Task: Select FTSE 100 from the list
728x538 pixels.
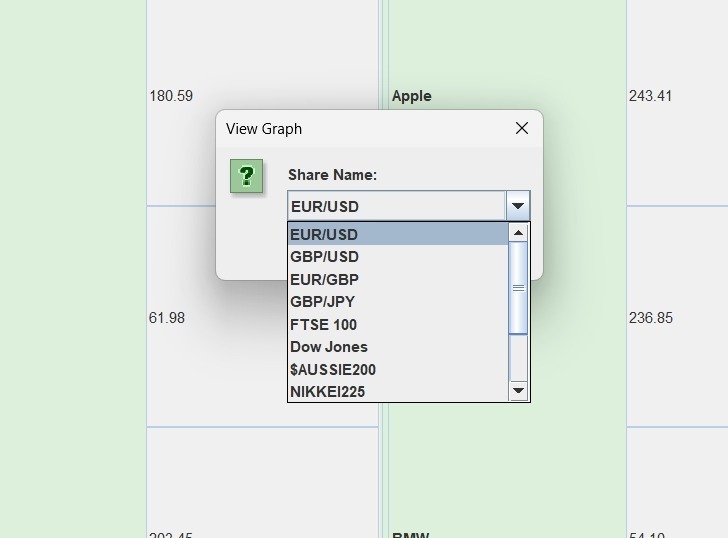Action: pos(398,324)
